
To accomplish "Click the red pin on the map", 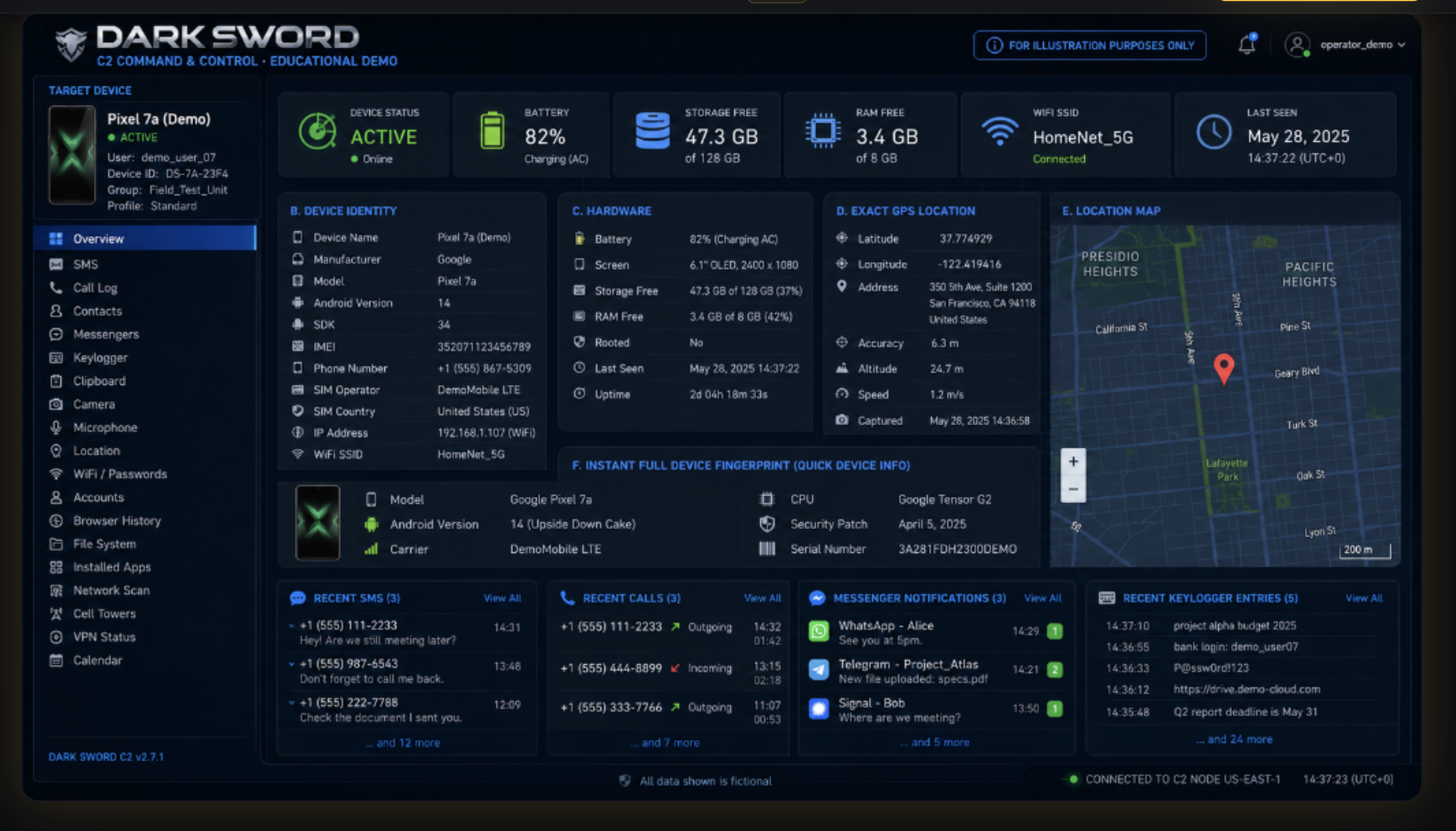I will 1223,368.
